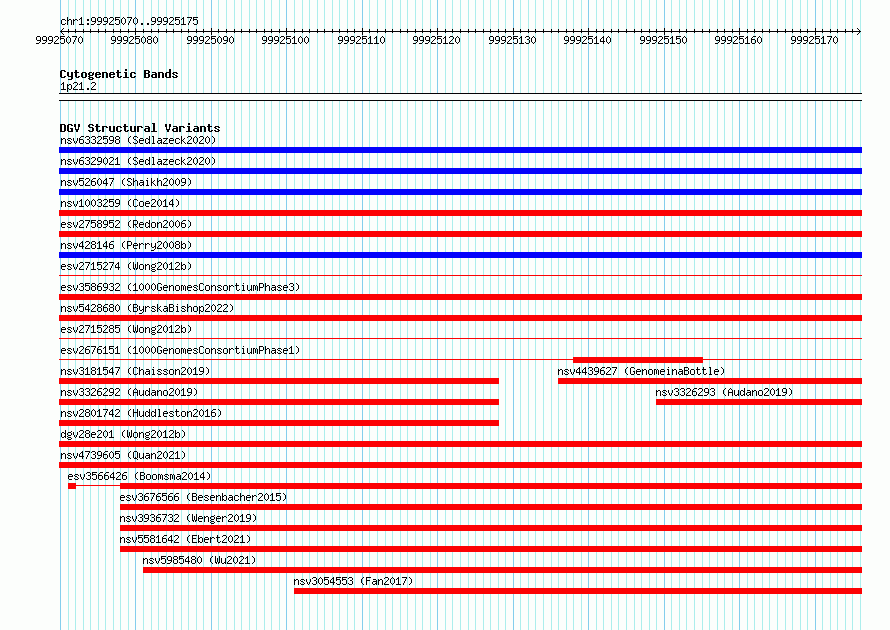Click esv2676151 (1000GenomesConsortiumPhase1) label
Viewport: 890px width, 630px height.
[180, 350]
